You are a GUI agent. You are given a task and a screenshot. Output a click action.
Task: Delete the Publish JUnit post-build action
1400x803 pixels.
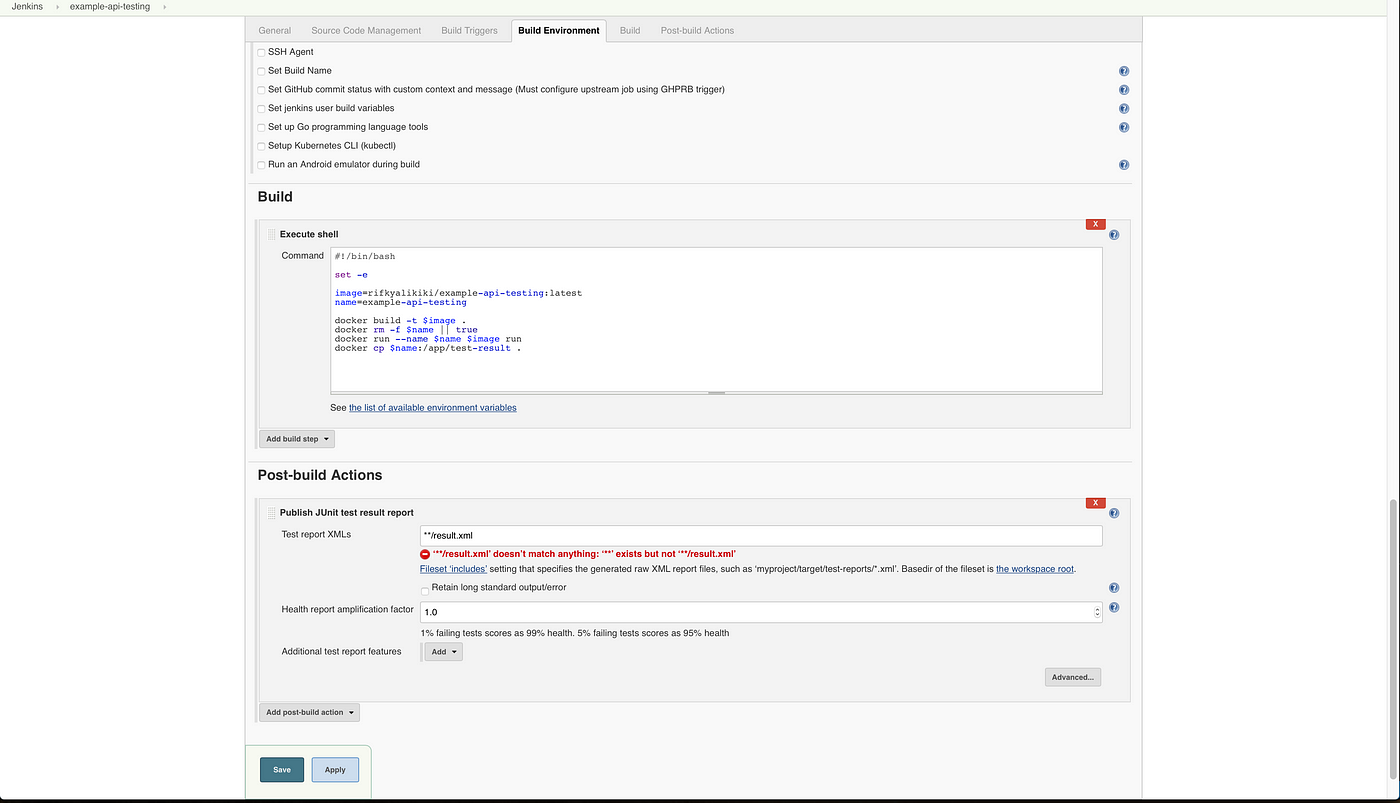[x=1095, y=503]
